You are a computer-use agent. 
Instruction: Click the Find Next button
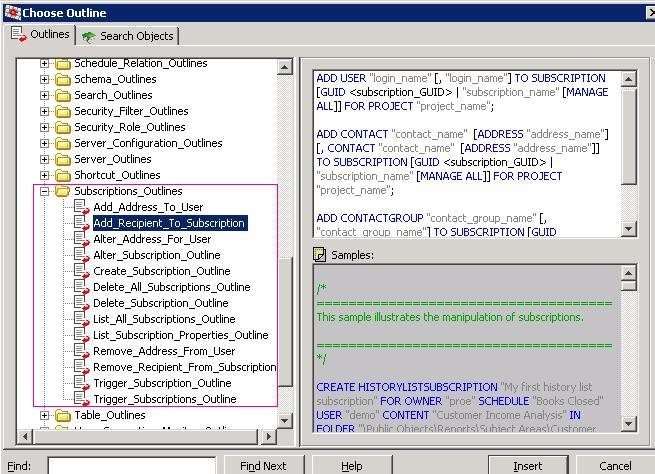(263, 466)
